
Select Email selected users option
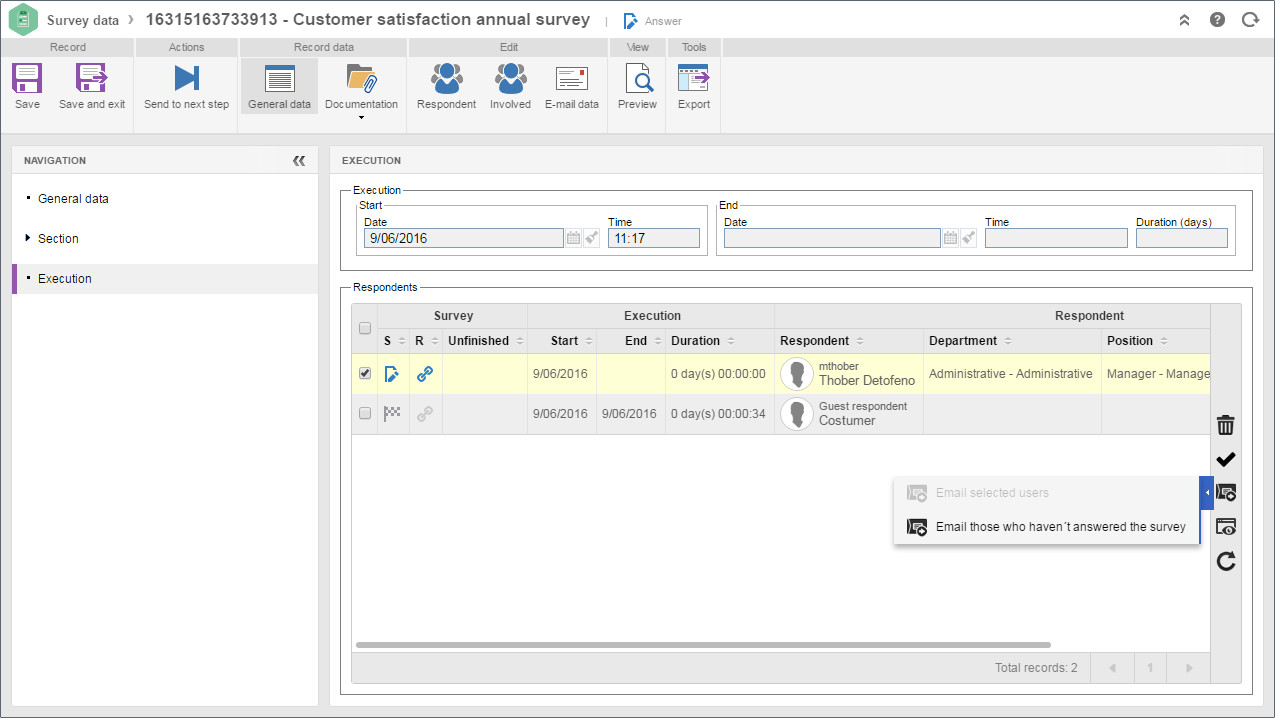point(1046,493)
